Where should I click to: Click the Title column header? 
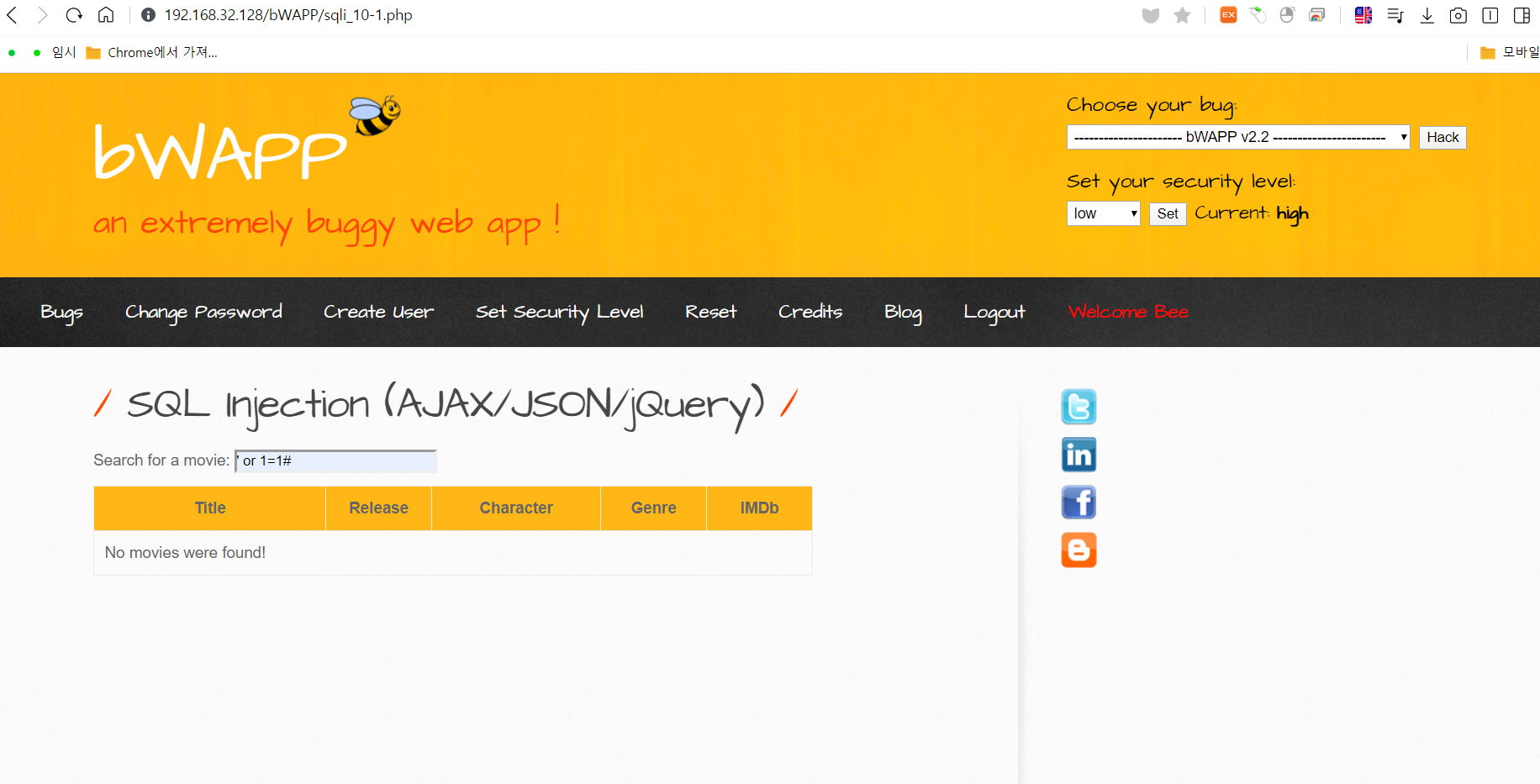(210, 508)
